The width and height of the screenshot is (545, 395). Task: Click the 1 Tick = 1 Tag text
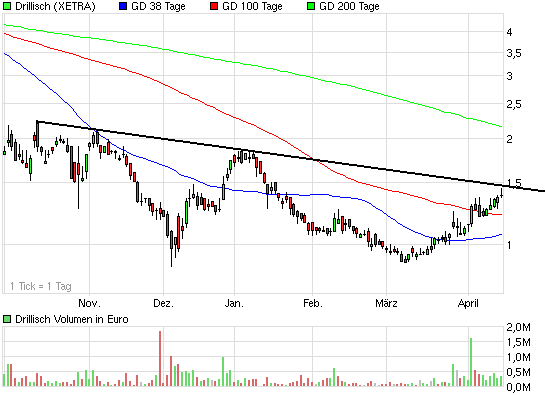[x=41, y=286]
